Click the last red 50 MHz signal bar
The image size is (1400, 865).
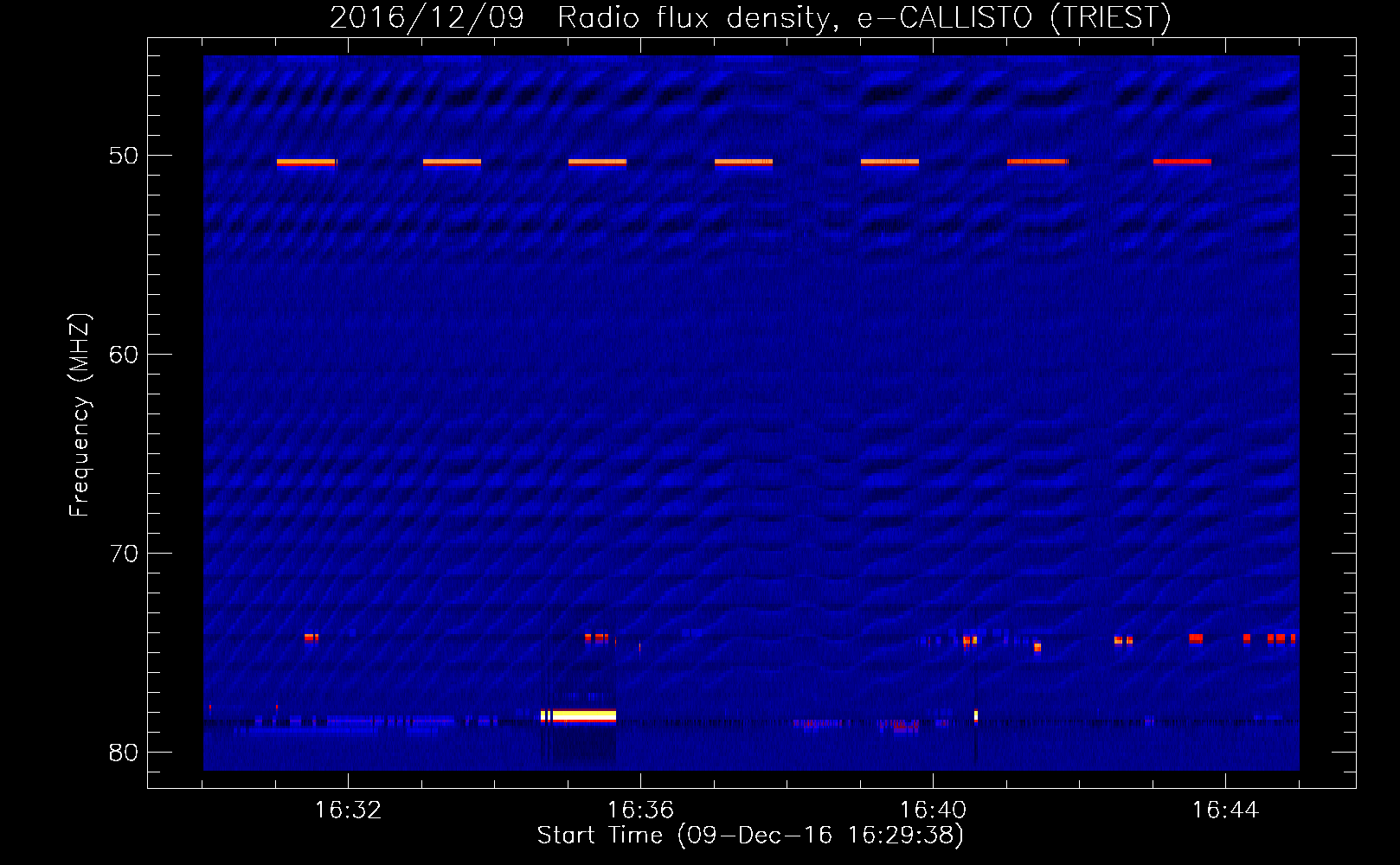(x=1182, y=162)
